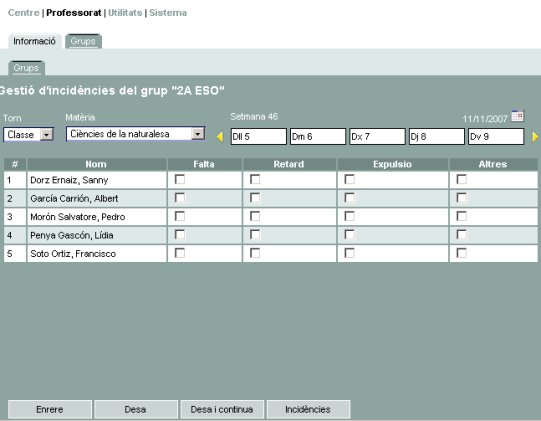
Task: Select the Dx 7 day field
Action: point(377,137)
